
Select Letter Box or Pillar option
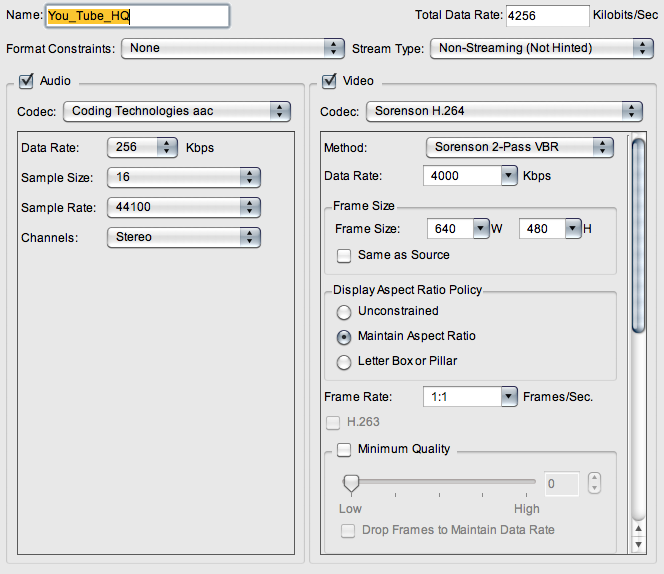coord(344,362)
